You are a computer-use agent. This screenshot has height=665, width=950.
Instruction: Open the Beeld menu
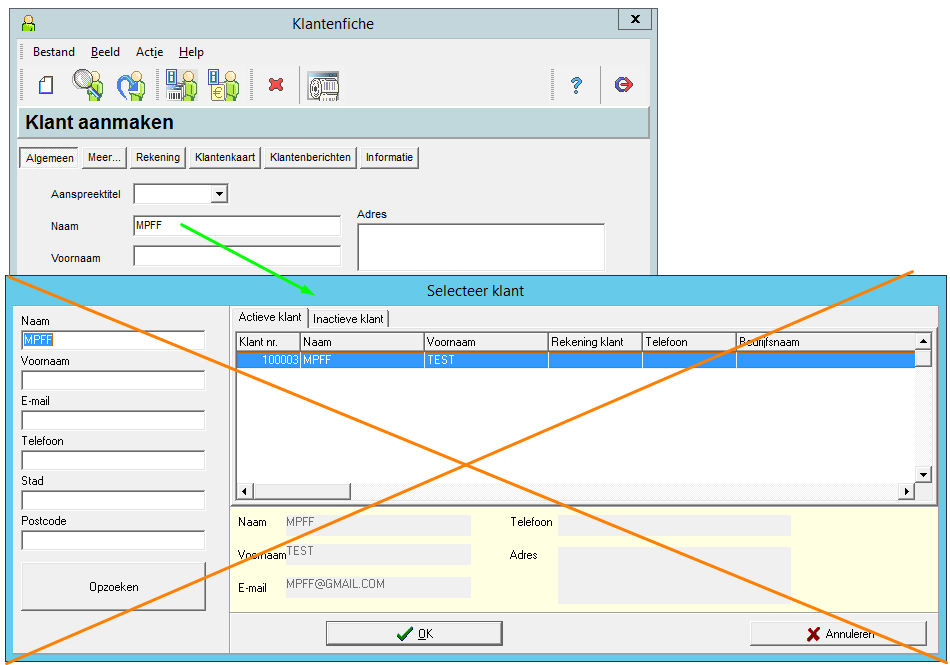pos(105,52)
